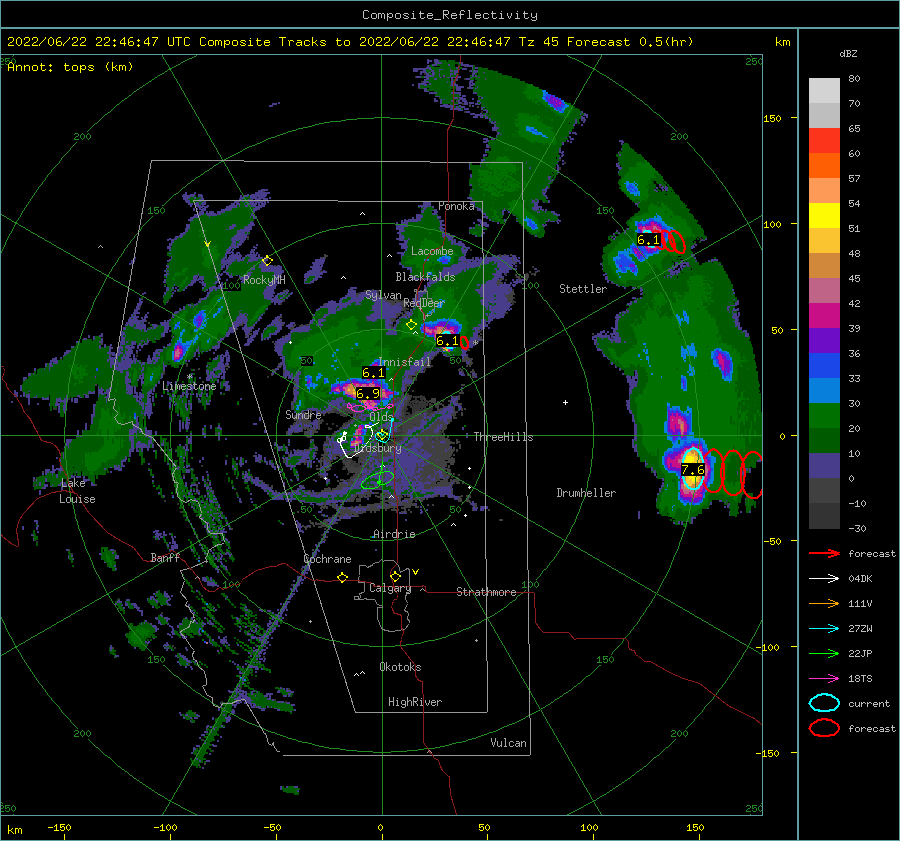Click the gray 80 dBZ color swatch
This screenshot has width=900, height=841.
tap(824, 90)
